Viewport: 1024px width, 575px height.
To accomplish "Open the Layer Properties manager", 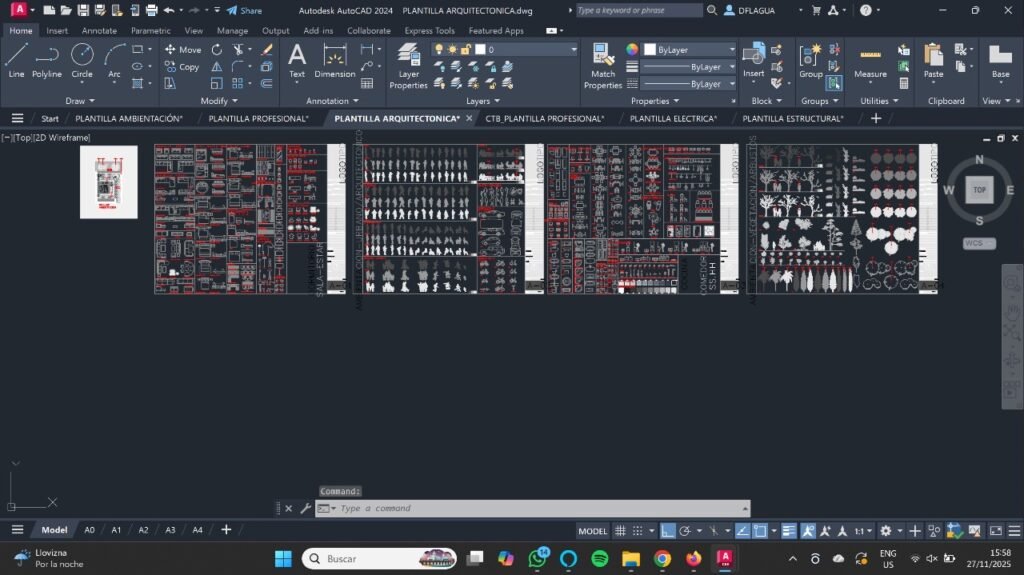I will [408, 64].
